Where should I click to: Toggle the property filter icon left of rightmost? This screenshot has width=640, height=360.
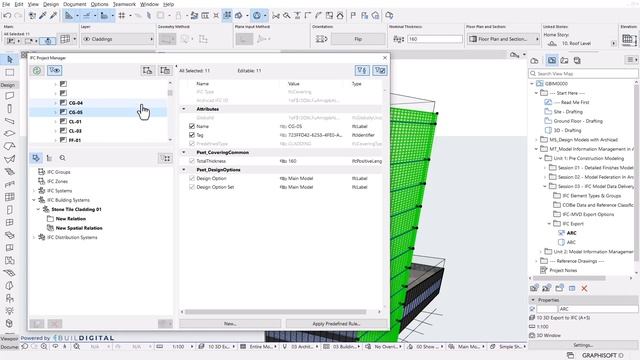(x=362, y=70)
